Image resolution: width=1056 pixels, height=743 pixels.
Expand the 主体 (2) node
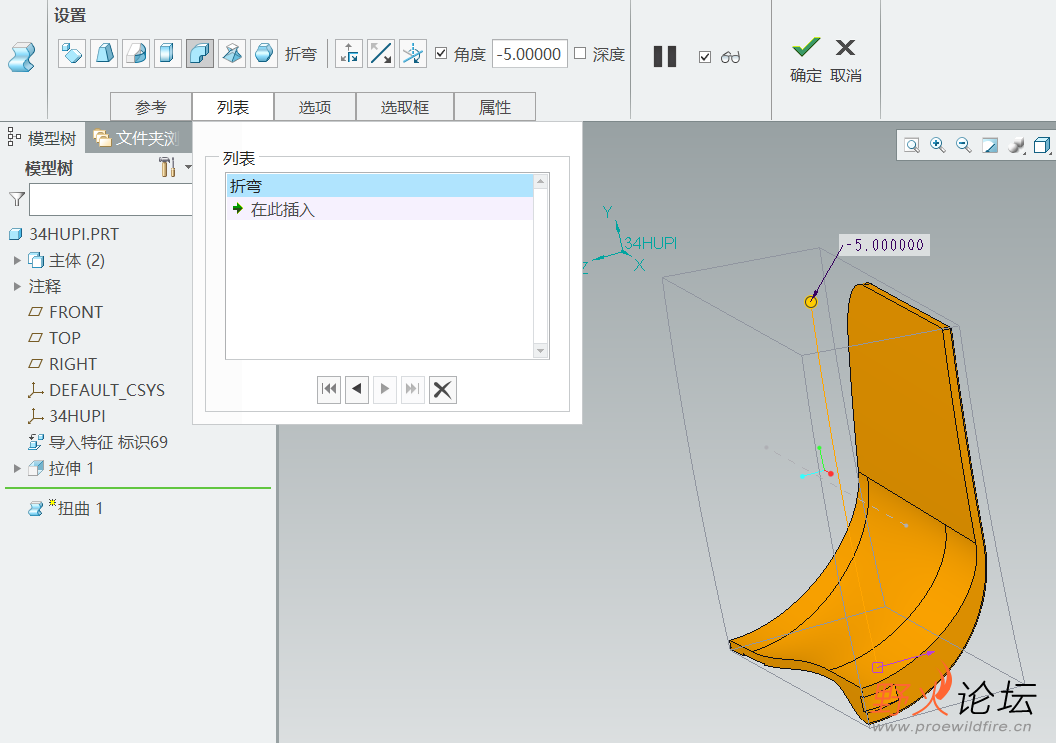[x=18, y=260]
